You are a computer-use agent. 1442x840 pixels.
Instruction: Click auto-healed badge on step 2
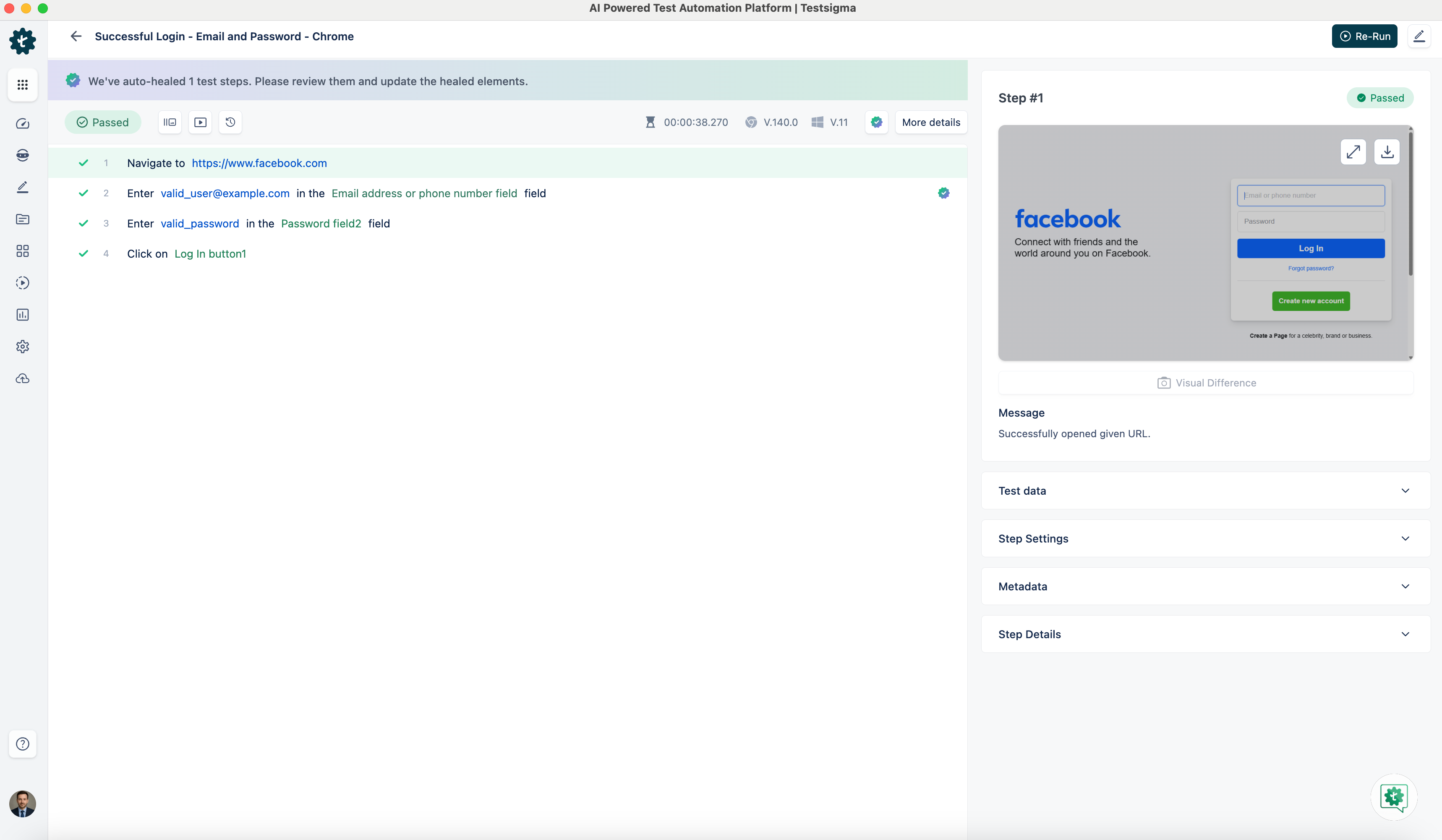pyautogui.click(x=943, y=193)
